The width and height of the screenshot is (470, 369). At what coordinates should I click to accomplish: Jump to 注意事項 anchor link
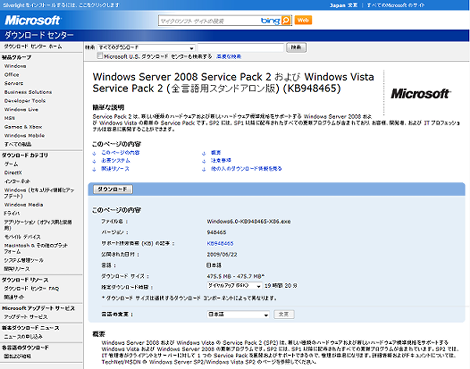pyautogui.click(x=221, y=161)
